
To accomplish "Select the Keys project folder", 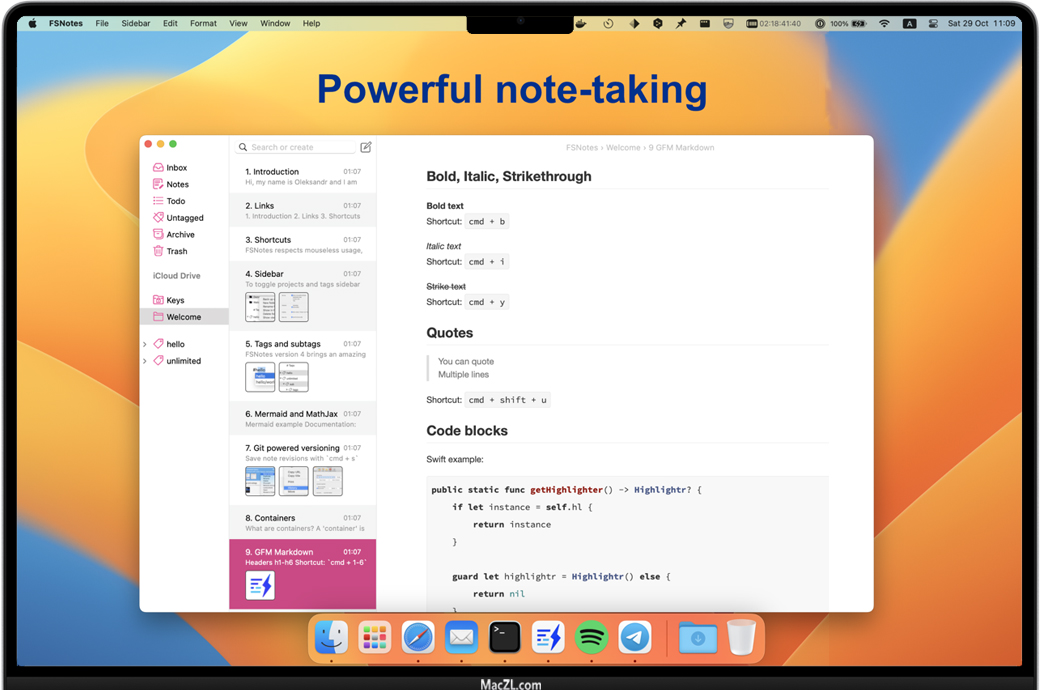I will click(x=175, y=300).
